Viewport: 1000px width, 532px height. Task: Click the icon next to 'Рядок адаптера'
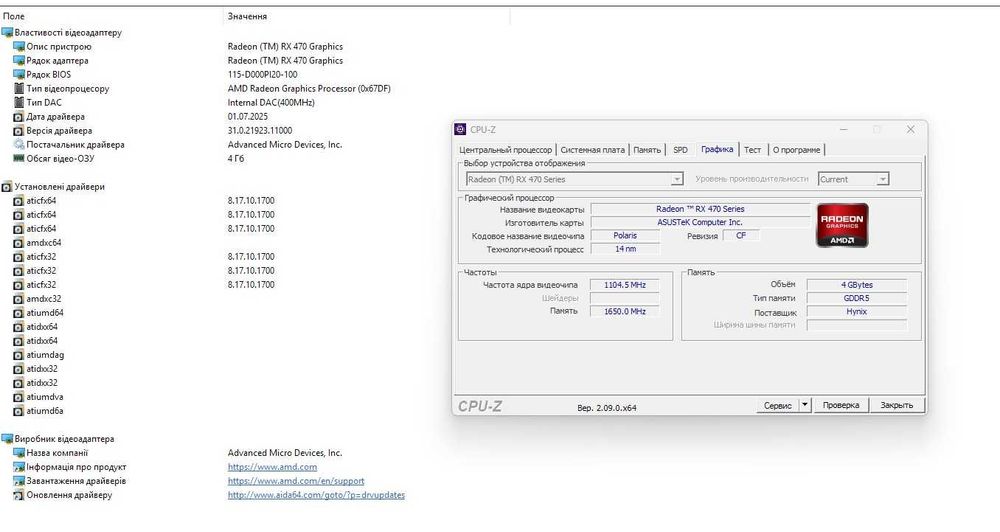tap(18, 61)
